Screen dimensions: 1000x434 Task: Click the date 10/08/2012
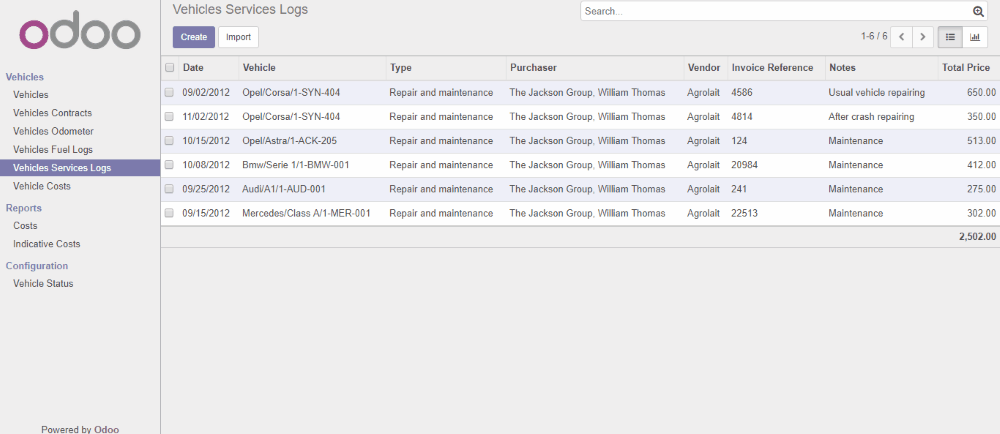point(205,165)
